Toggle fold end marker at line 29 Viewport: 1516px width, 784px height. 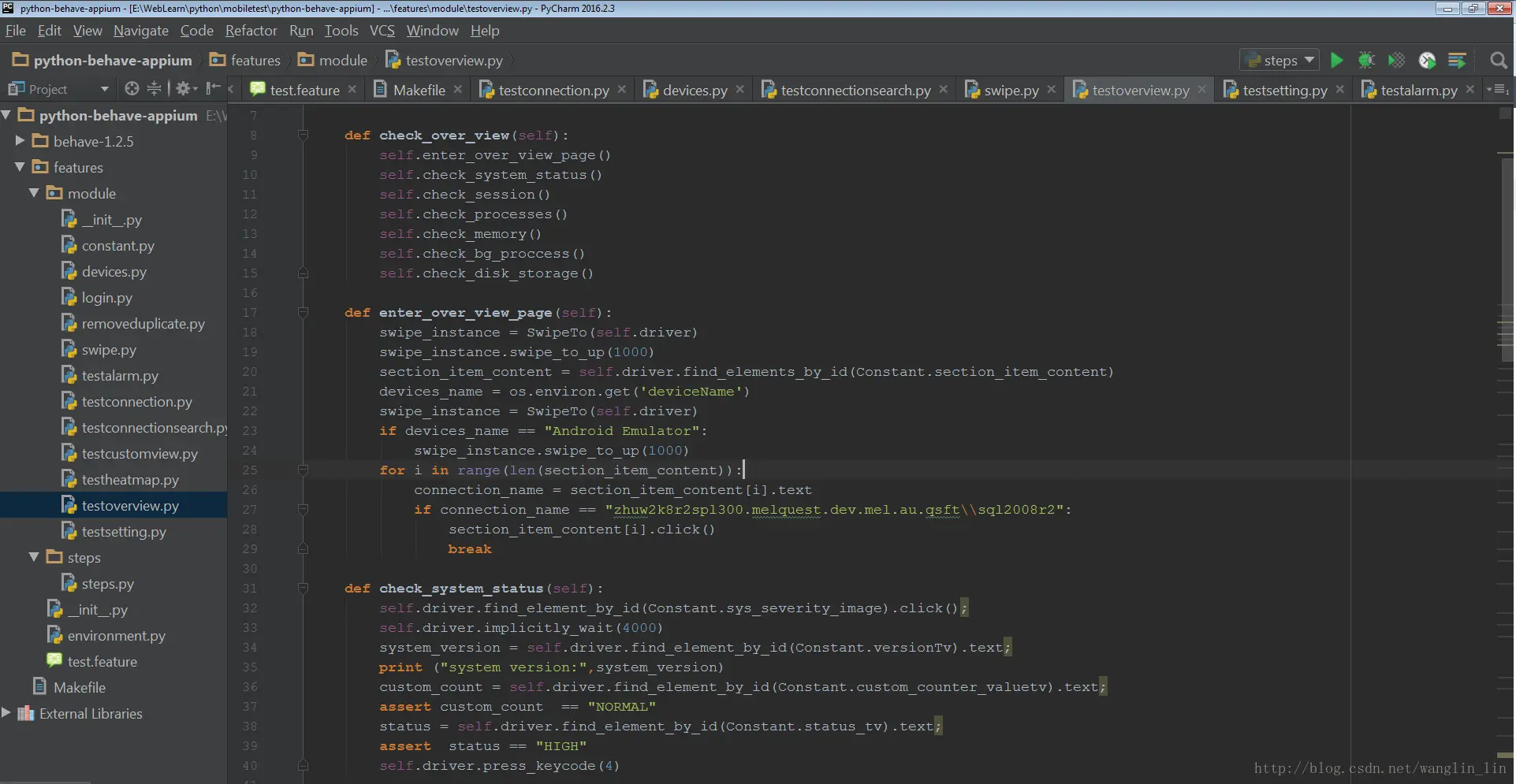coord(303,549)
